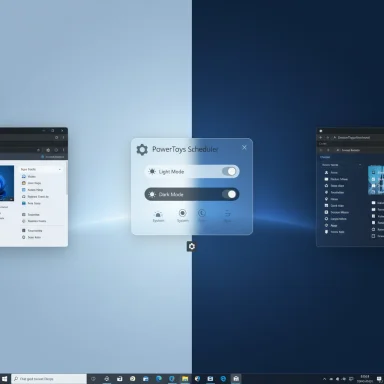Image resolution: width=384 pixels, height=384 pixels.
Task: Show hidden system tray icons chevron
Action: [x=324, y=379]
